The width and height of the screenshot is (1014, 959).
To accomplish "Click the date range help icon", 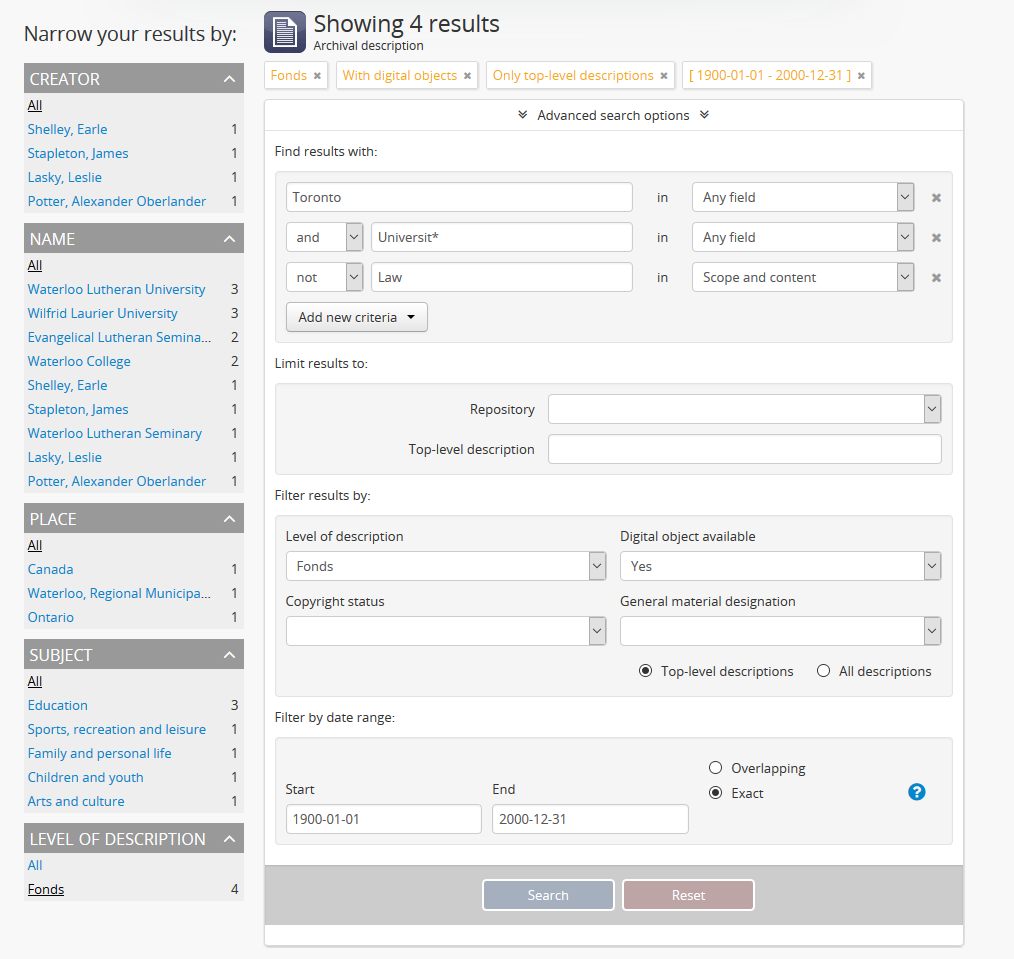I will [x=916, y=792].
